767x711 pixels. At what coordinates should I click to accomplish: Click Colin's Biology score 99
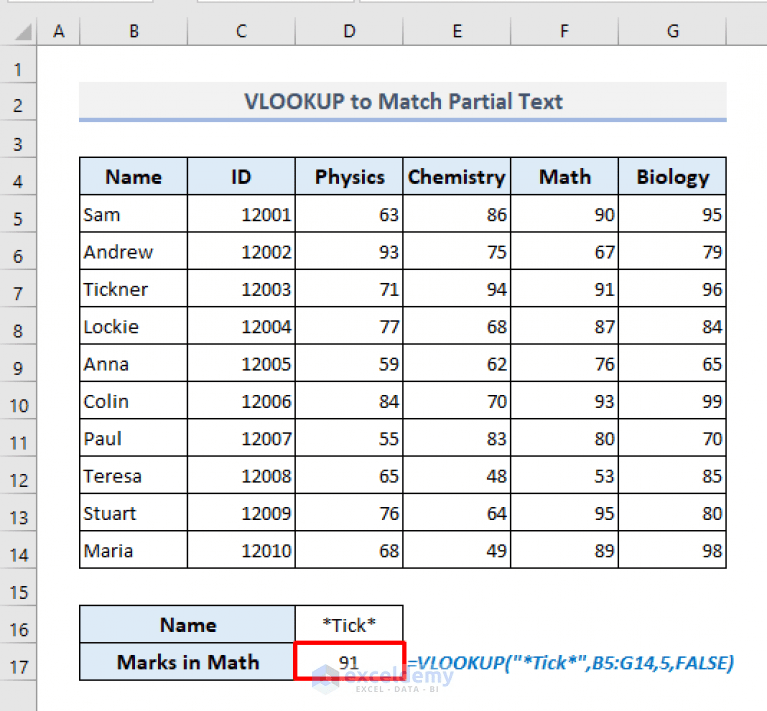tap(673, 401)
